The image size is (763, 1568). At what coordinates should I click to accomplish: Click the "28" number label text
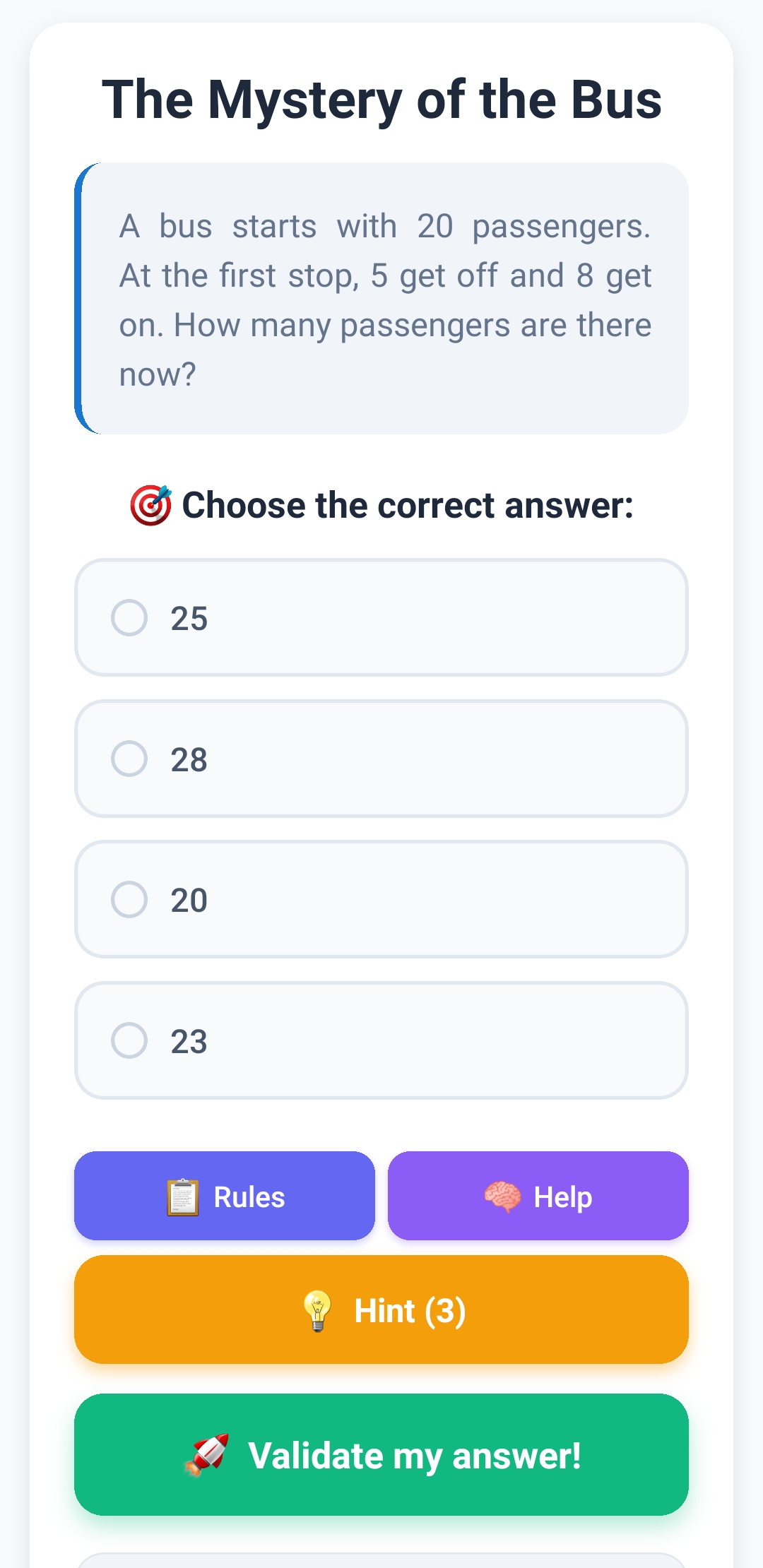[189, 760]
